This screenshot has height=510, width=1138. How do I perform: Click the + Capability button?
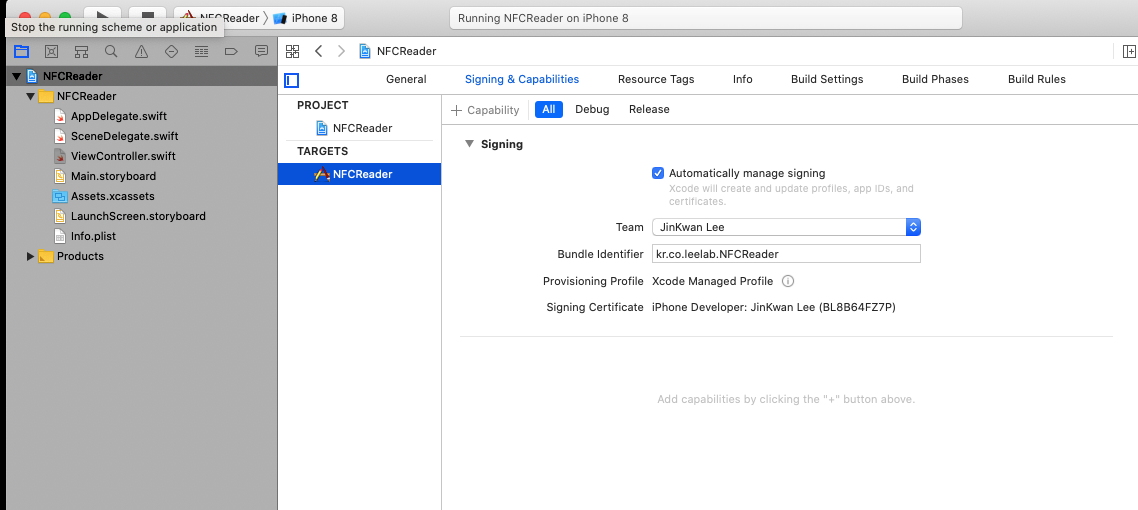point(486,110)
